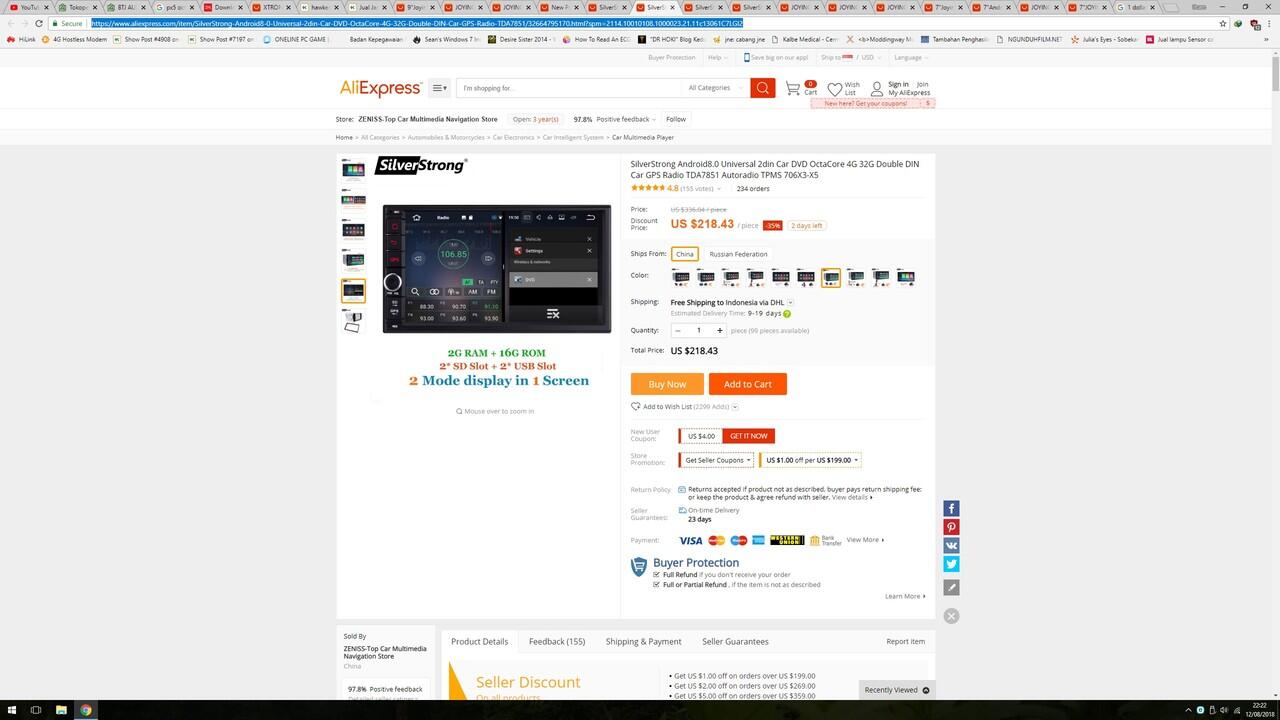
Task: Click GET IT NOW coupon button
Action: pos(748,436)
